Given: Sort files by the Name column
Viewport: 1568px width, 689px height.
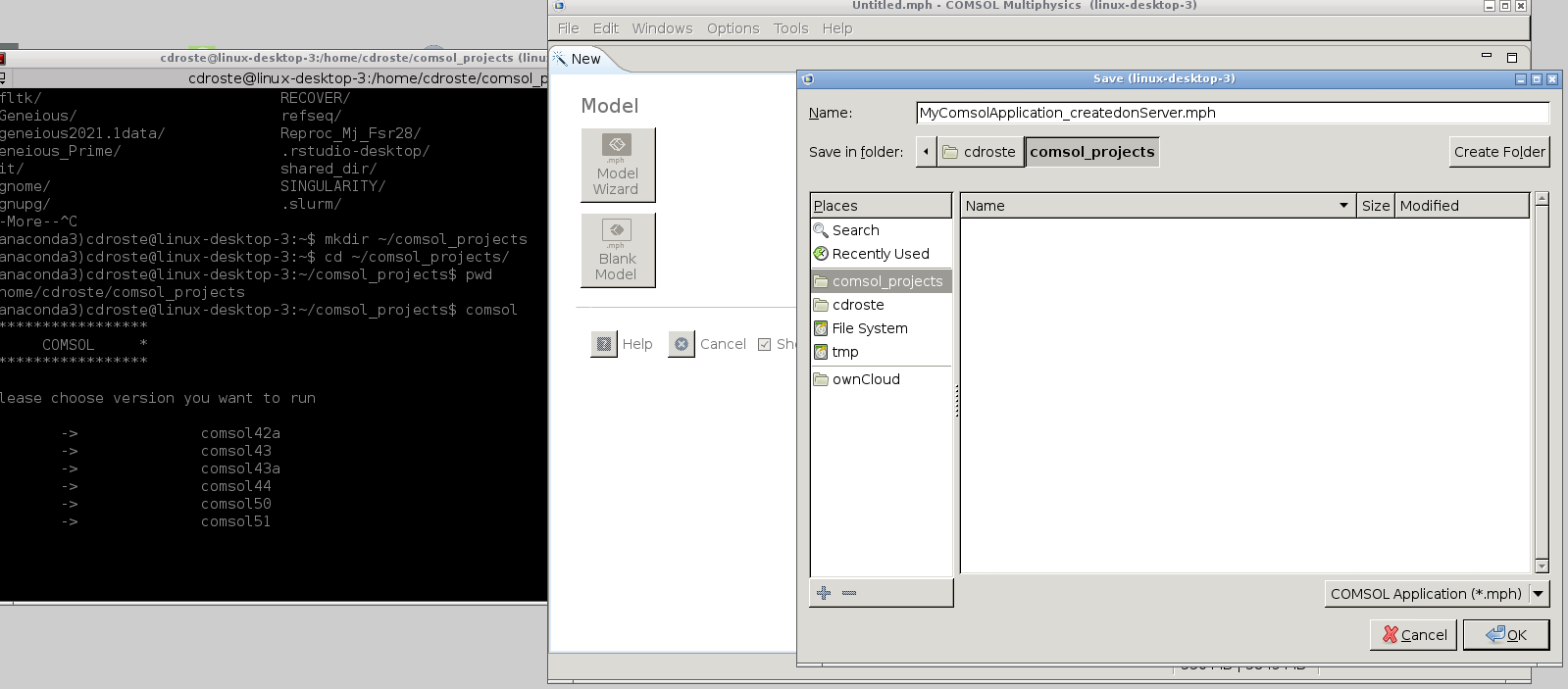Looking at the screenshot, I should coord(1159,206).
